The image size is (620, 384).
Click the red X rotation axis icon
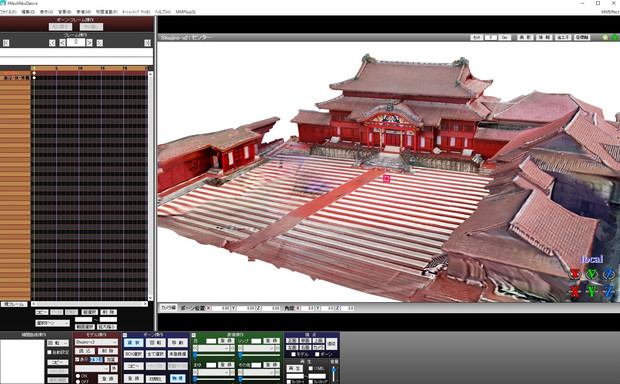point(575,274)
